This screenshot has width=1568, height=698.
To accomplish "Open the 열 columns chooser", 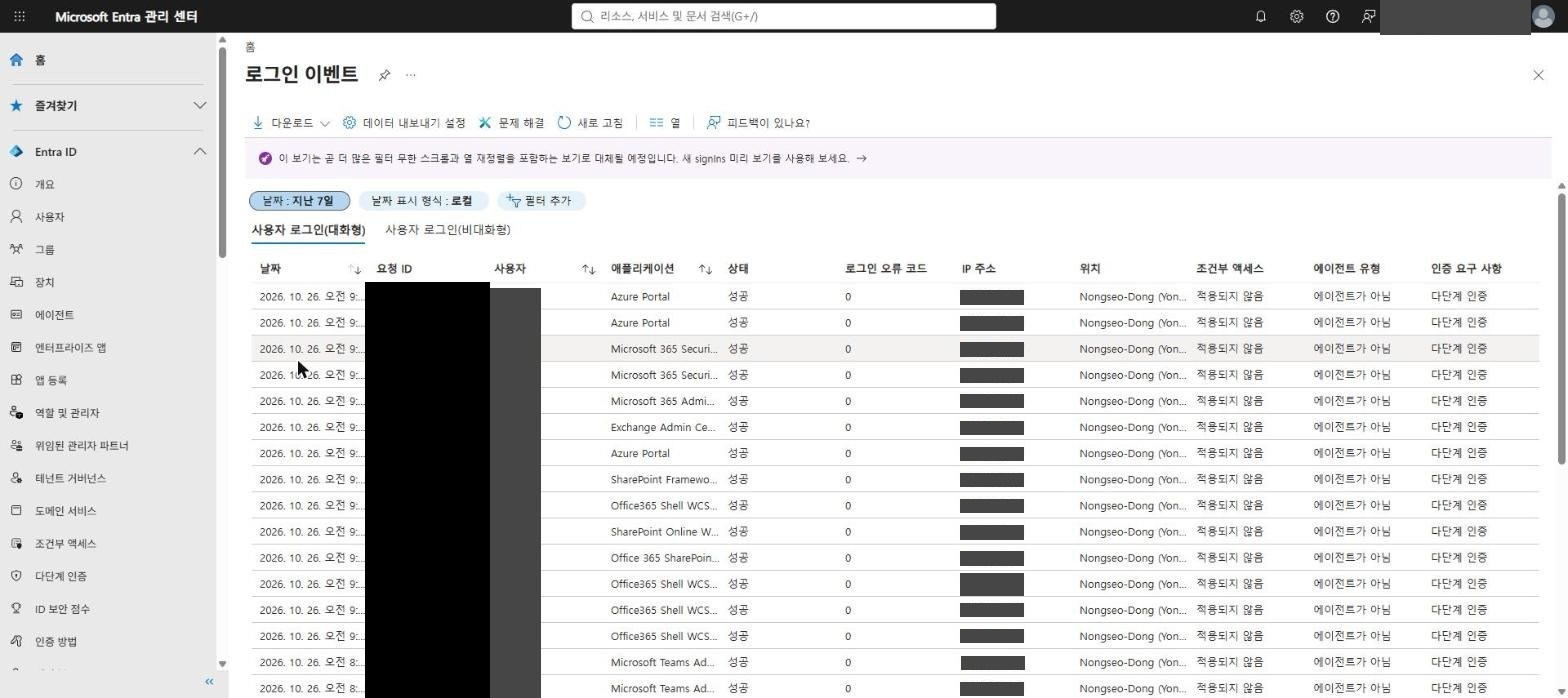I will point(665,123).
